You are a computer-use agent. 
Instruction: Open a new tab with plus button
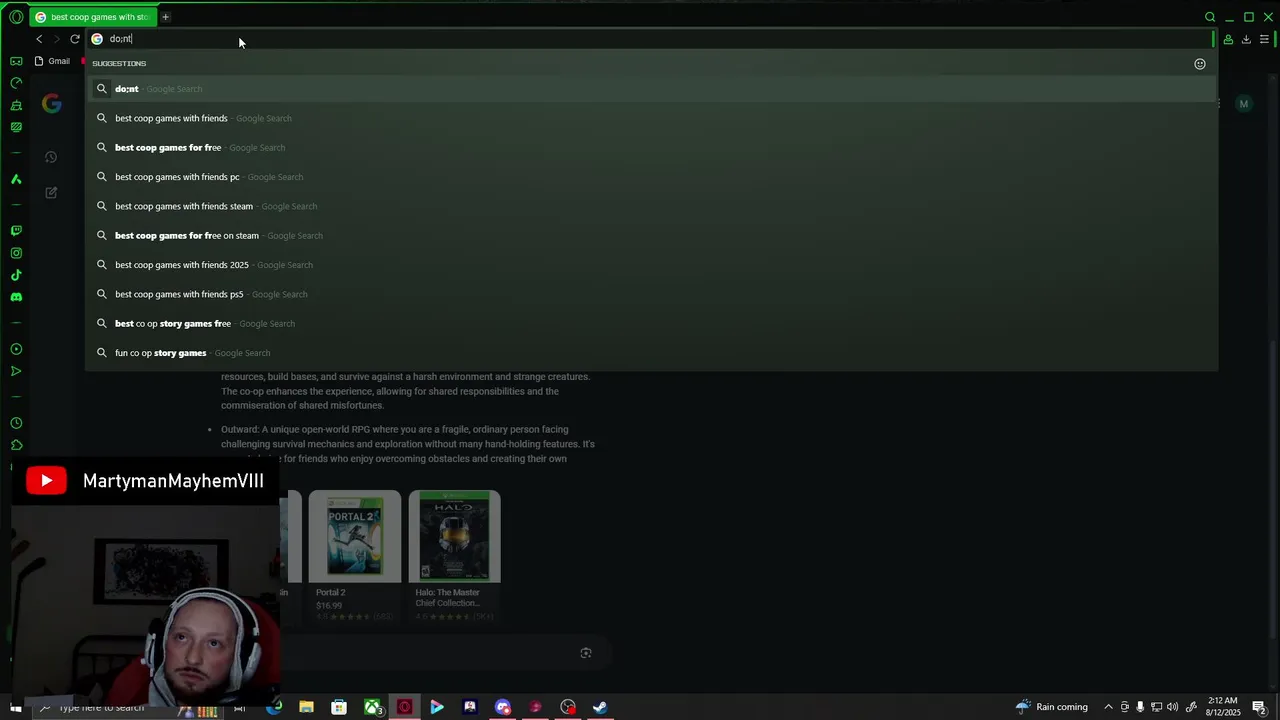(x=166, y=17)
